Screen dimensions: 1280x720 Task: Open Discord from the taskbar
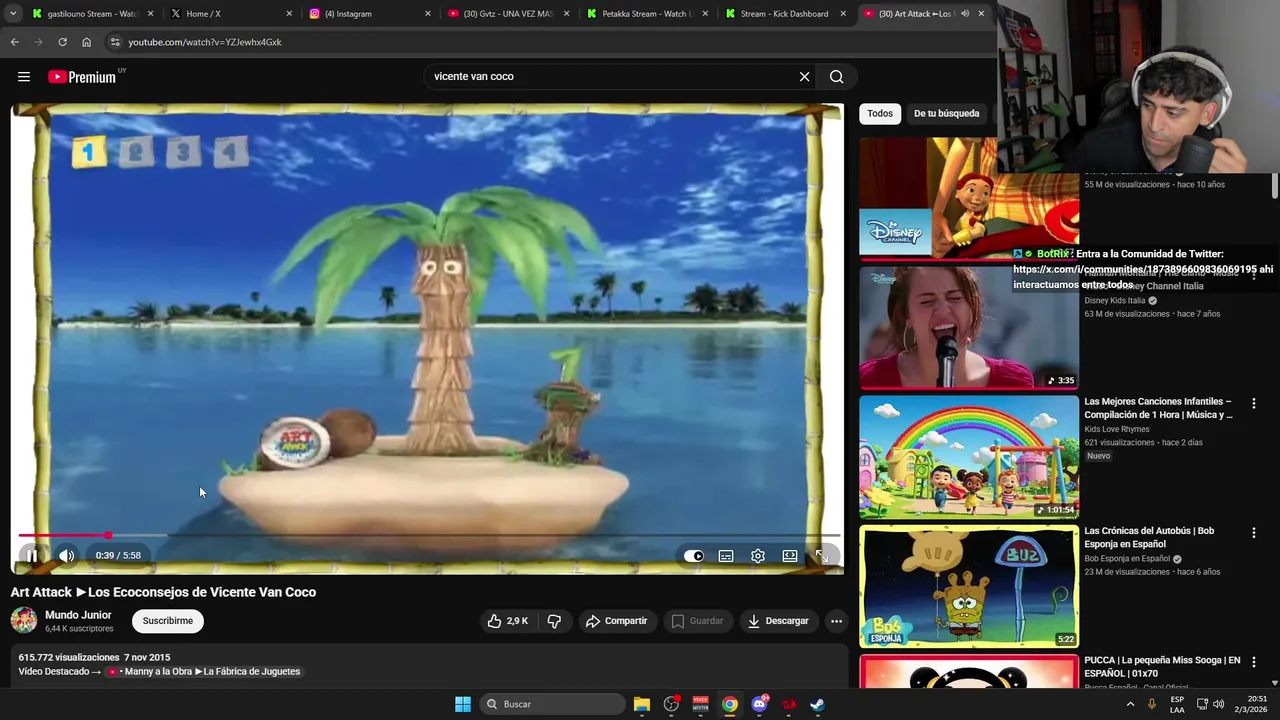759,704
